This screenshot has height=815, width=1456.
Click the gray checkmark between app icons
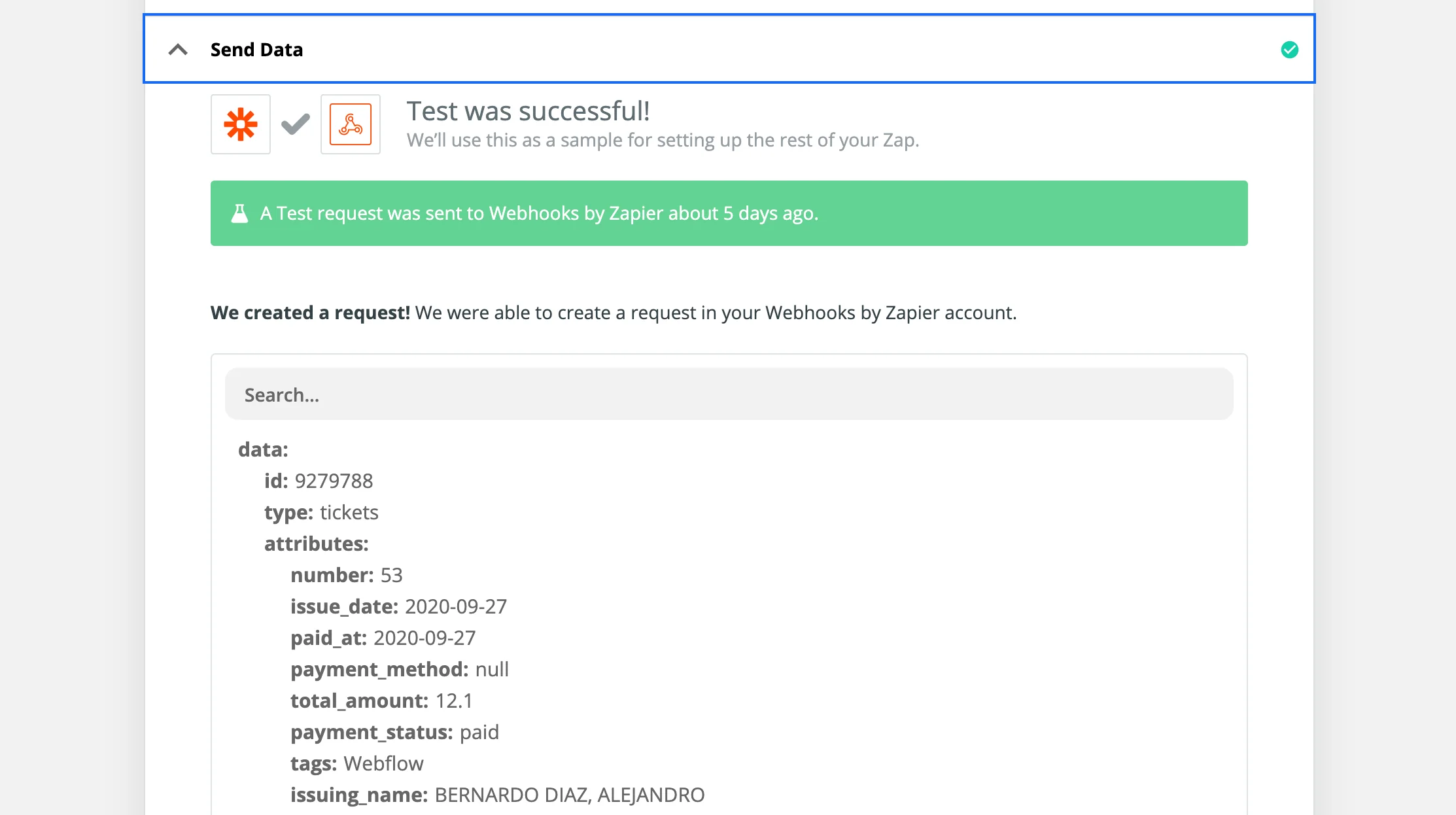pos(296,124)
